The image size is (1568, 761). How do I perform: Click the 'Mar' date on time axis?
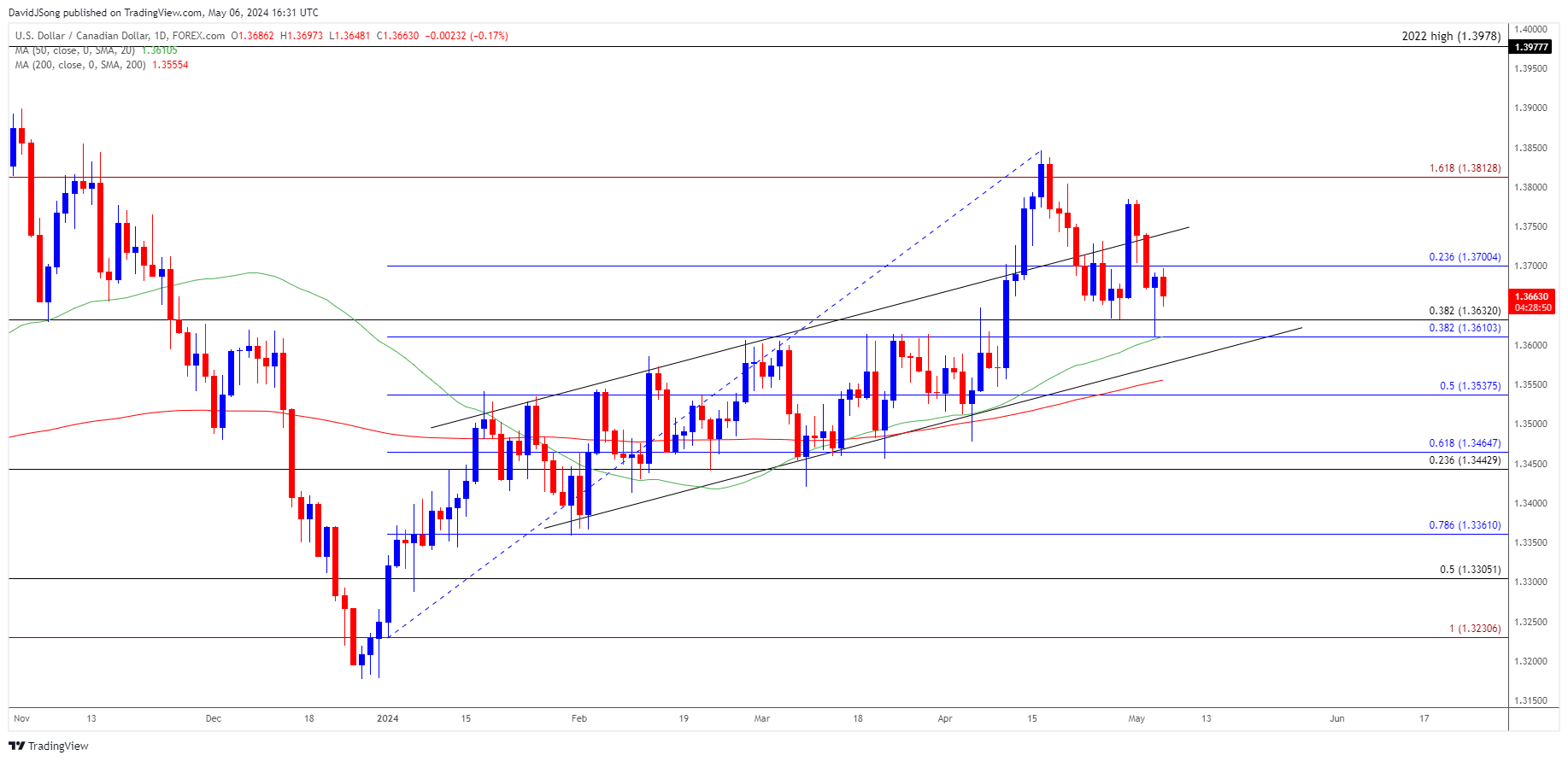[762, 718]
